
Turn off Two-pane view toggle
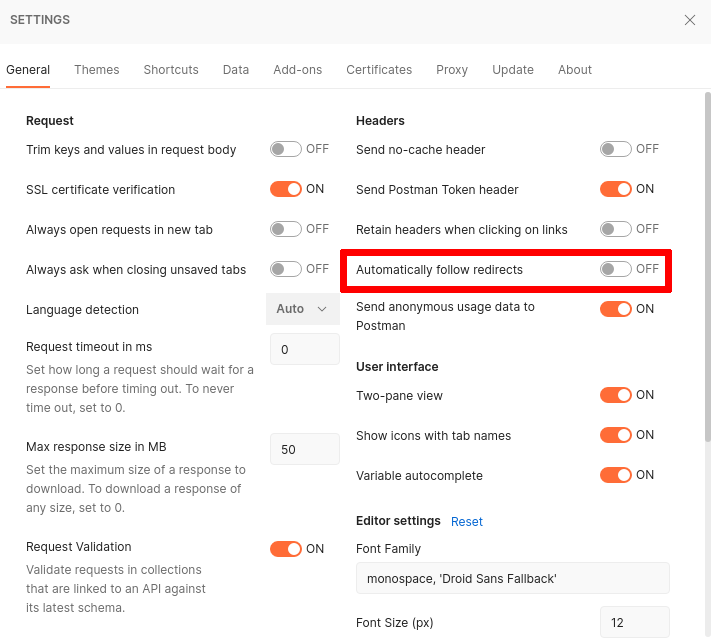[x=616, y=395]
